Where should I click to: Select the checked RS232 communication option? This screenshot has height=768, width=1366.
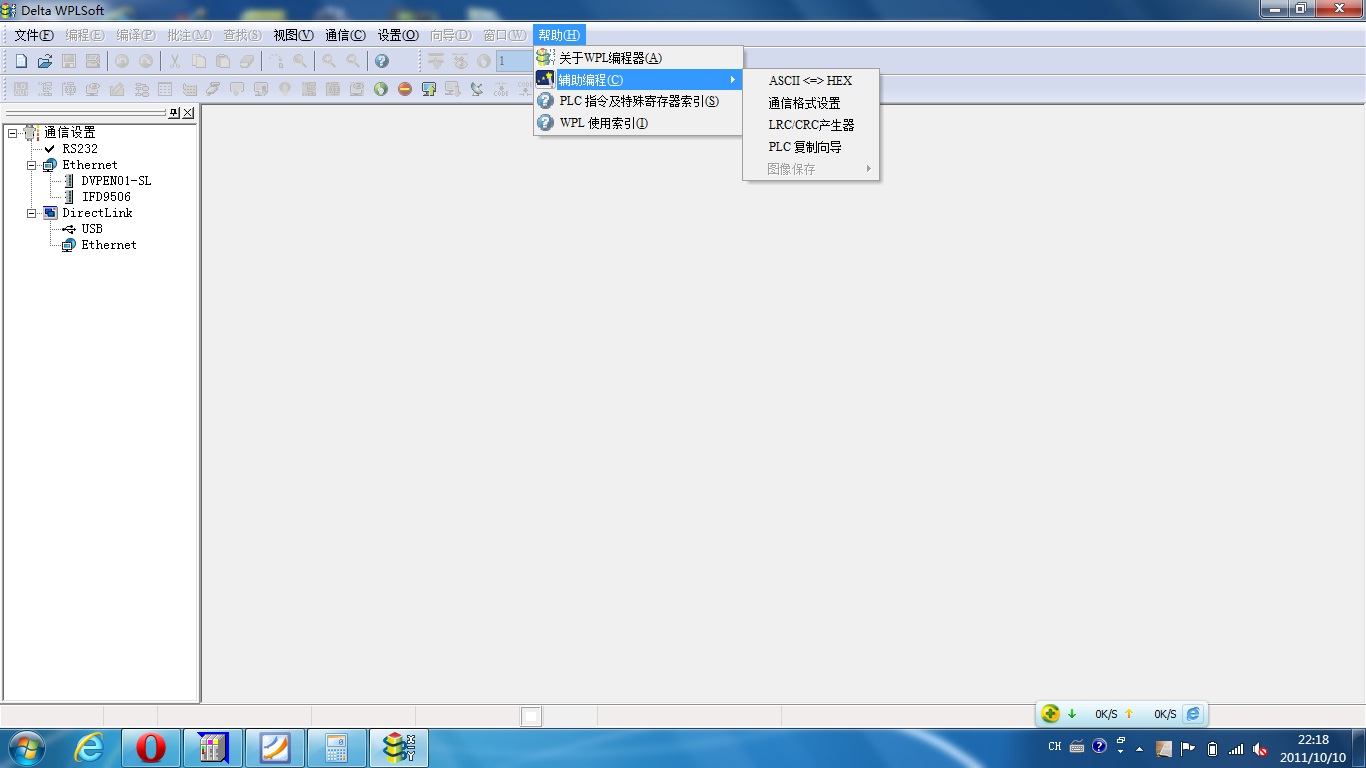80,149
